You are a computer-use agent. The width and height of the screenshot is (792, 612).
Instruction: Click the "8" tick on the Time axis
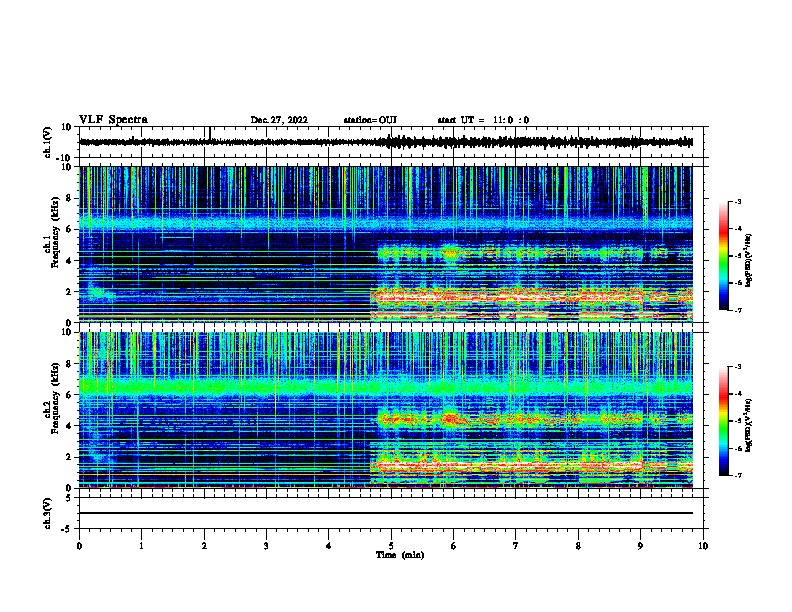tap(578, 546)
